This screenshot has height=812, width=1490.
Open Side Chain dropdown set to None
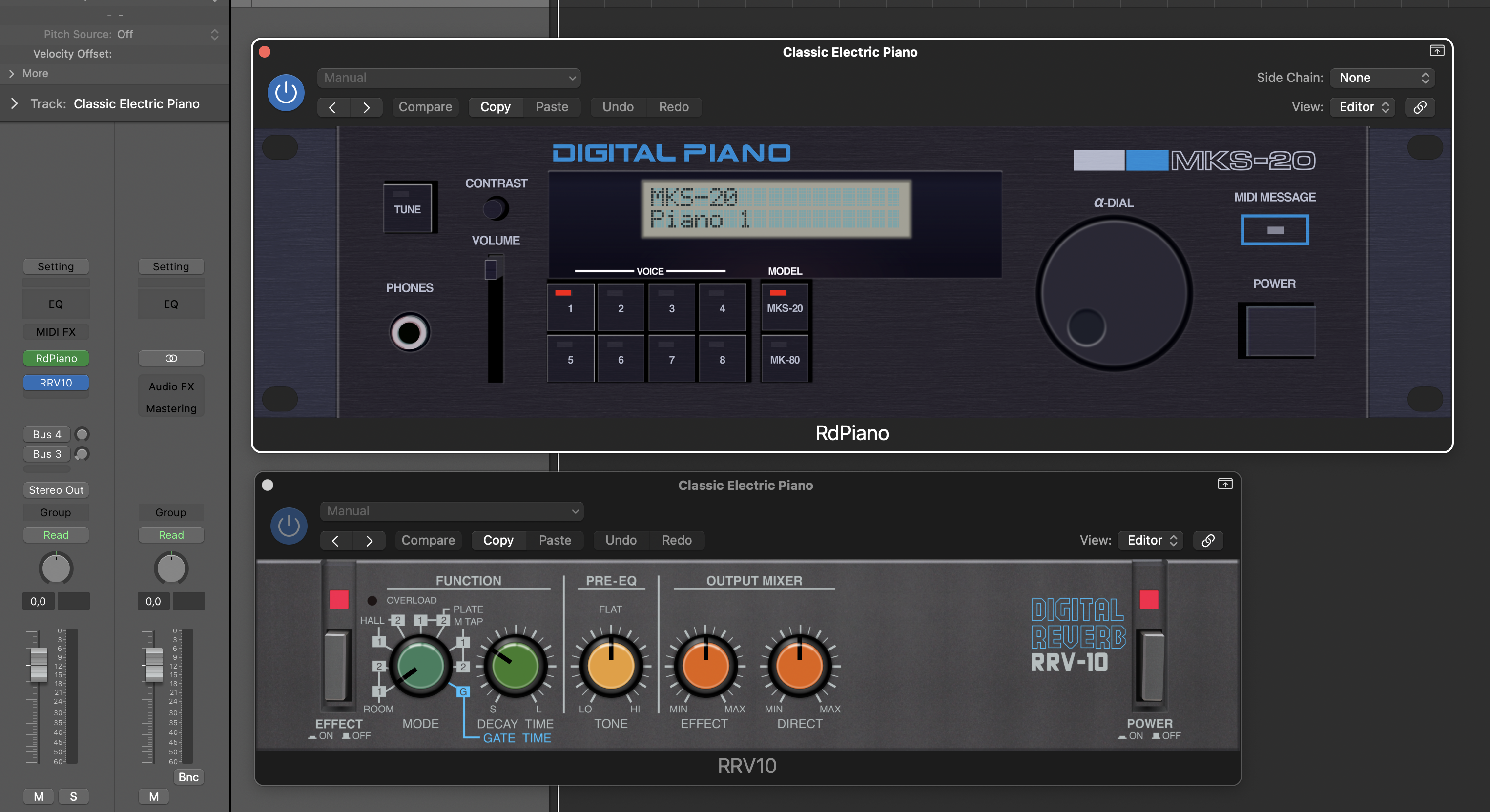point(1383,78)
